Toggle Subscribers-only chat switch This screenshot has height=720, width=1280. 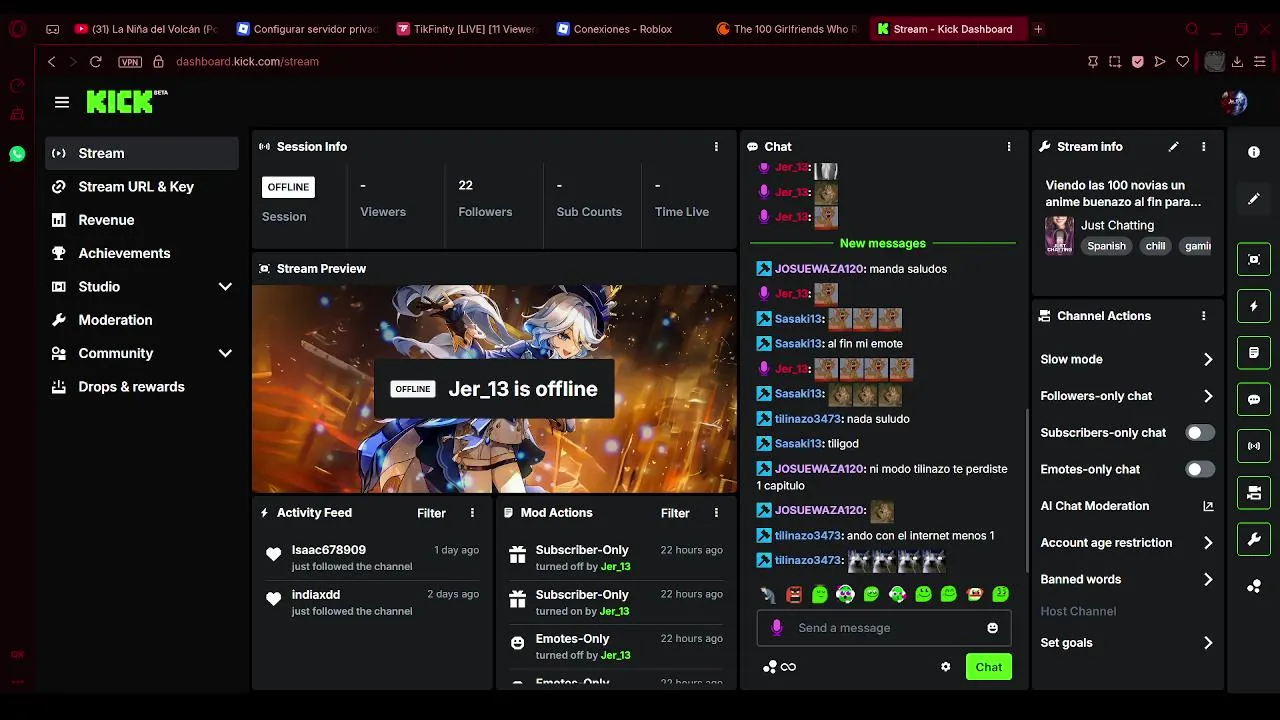pyautogui.click(x=1200, y=433)
